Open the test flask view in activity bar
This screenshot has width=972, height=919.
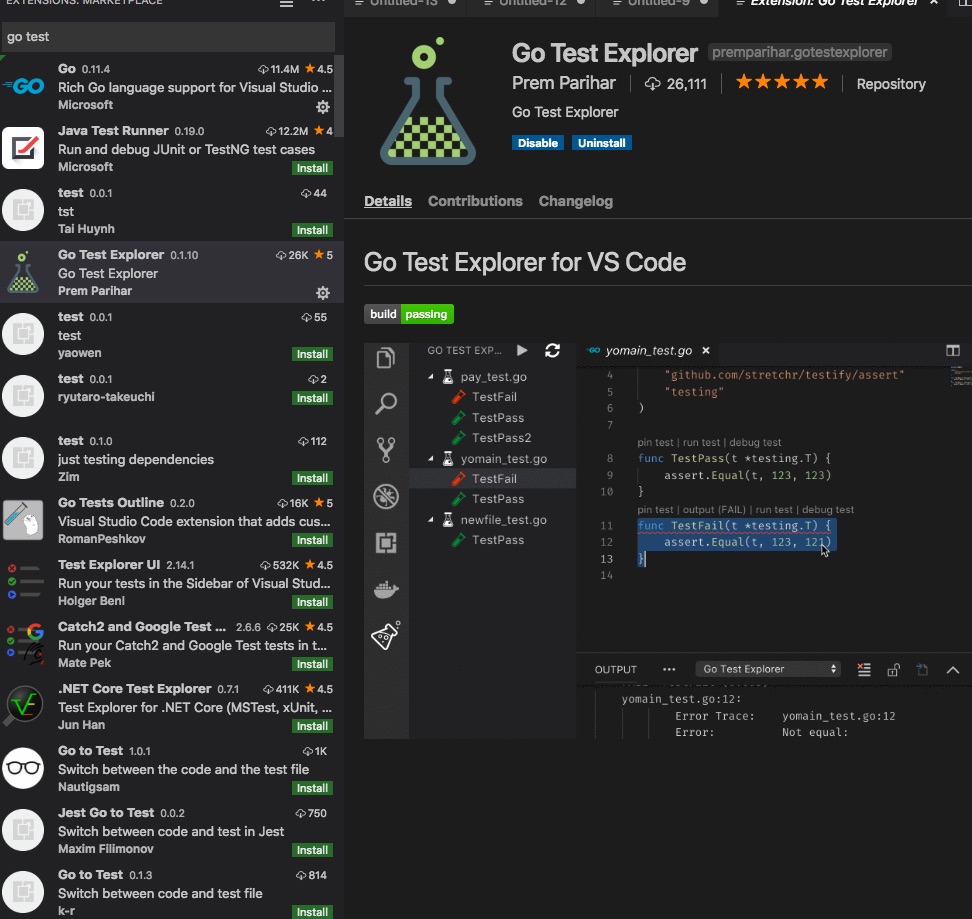[x=386, y=635]
